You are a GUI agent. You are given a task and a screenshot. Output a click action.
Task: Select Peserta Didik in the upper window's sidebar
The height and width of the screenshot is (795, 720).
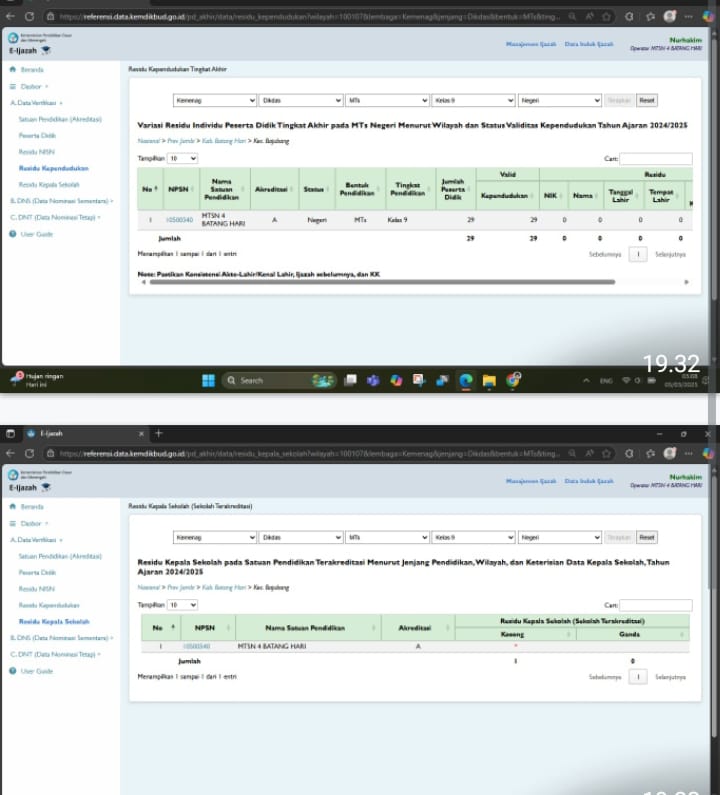37,134
